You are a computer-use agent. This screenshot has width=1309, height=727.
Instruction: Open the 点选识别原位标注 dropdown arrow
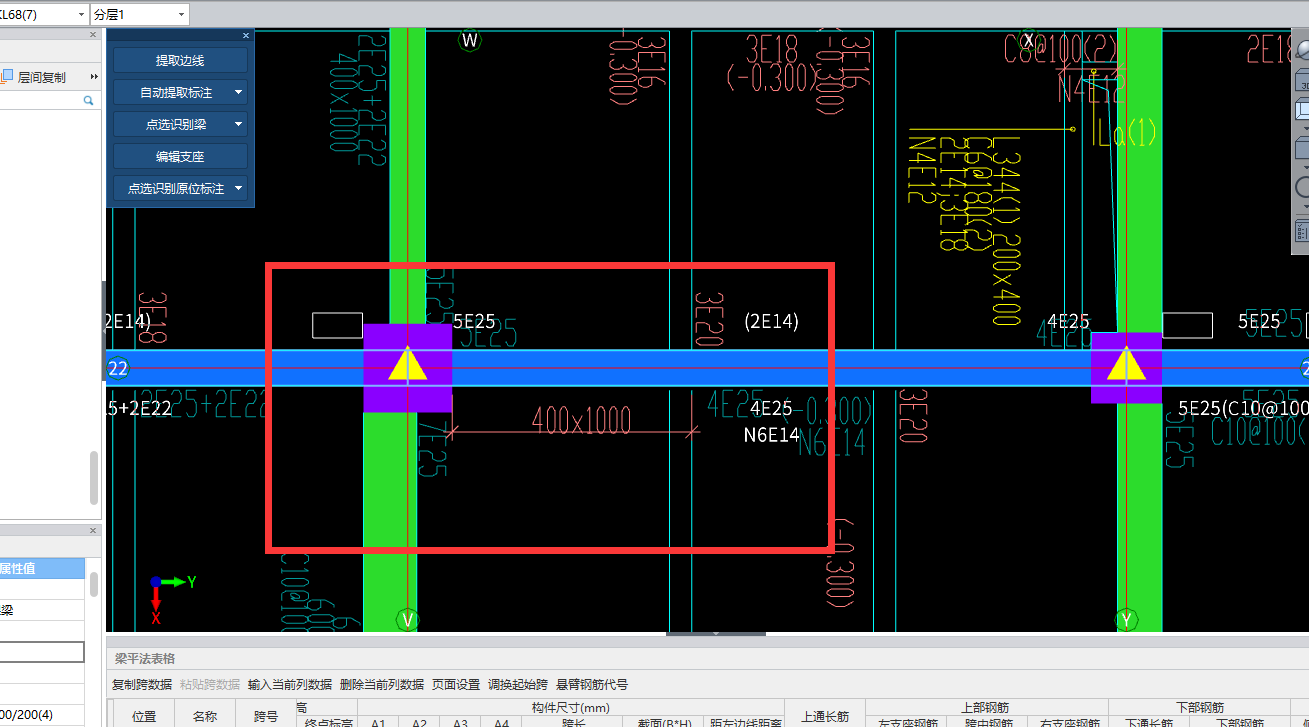pyautogui.click(x=238, y=189)
